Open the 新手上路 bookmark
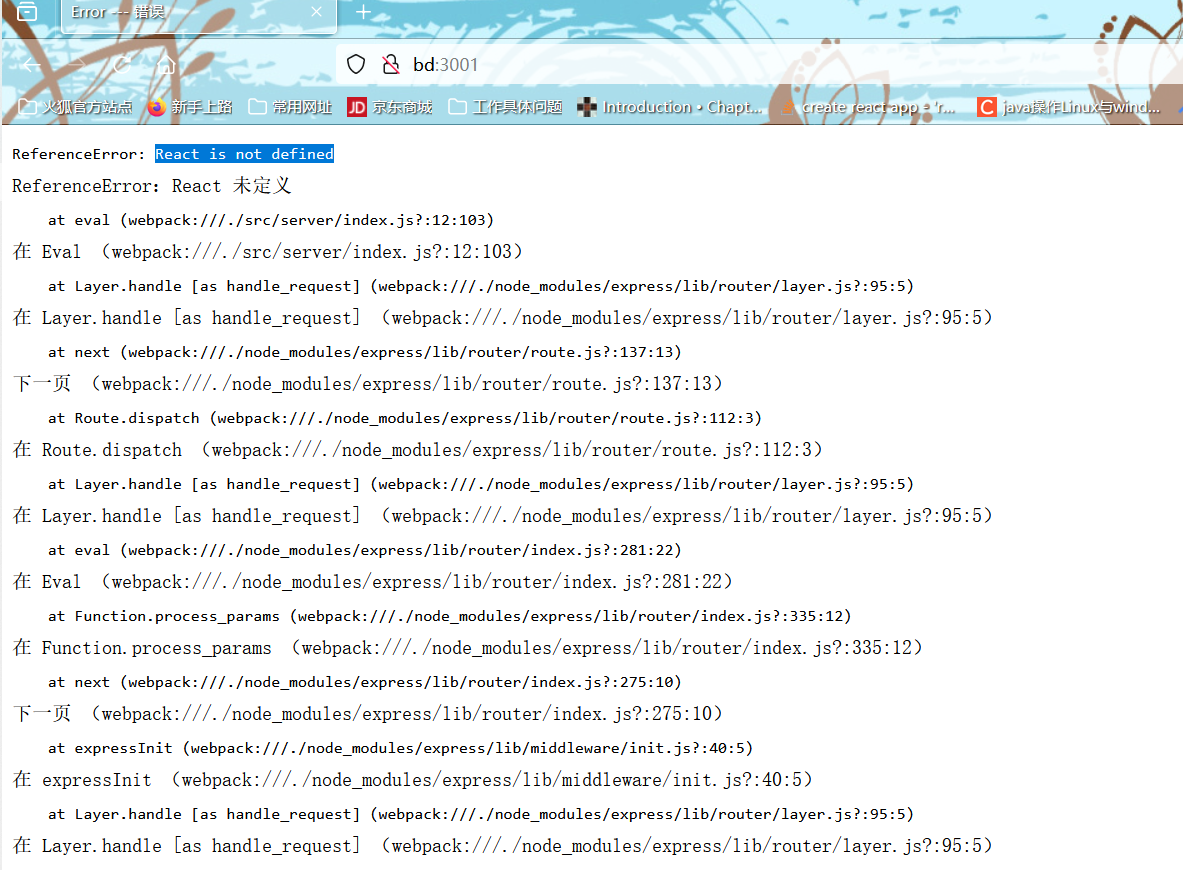The width and height of the screenshot is (1183, 870). pyautogui.click(x=190, y=107)
